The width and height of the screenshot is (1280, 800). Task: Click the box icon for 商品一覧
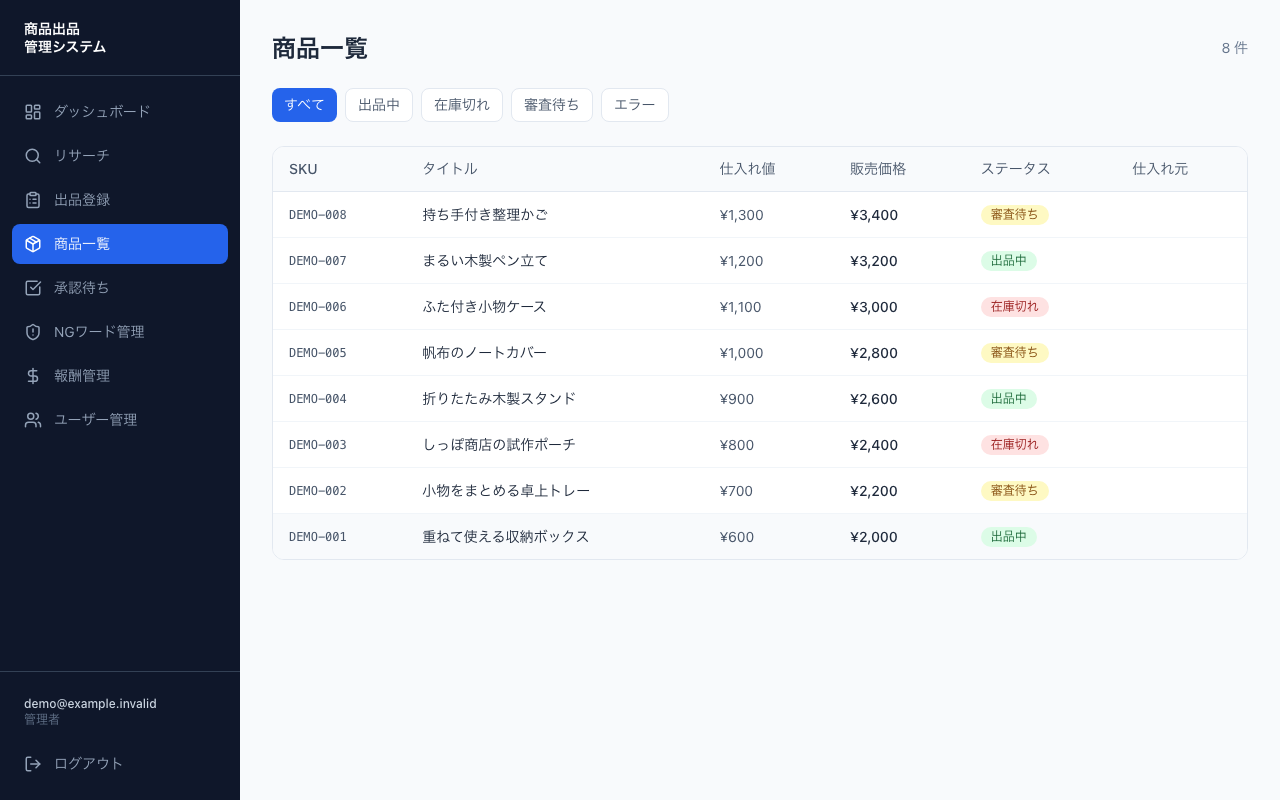(x=33, y=244)
